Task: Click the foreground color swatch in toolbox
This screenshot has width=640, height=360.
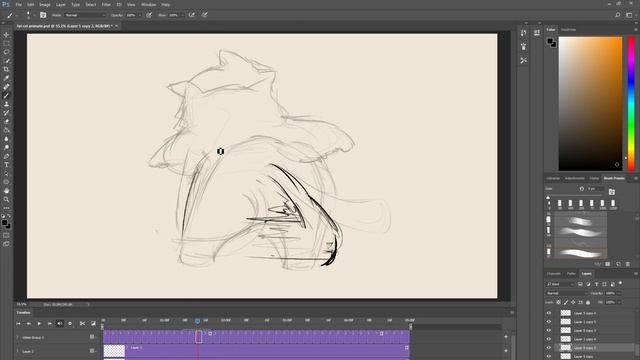Action: click(4, 223)
